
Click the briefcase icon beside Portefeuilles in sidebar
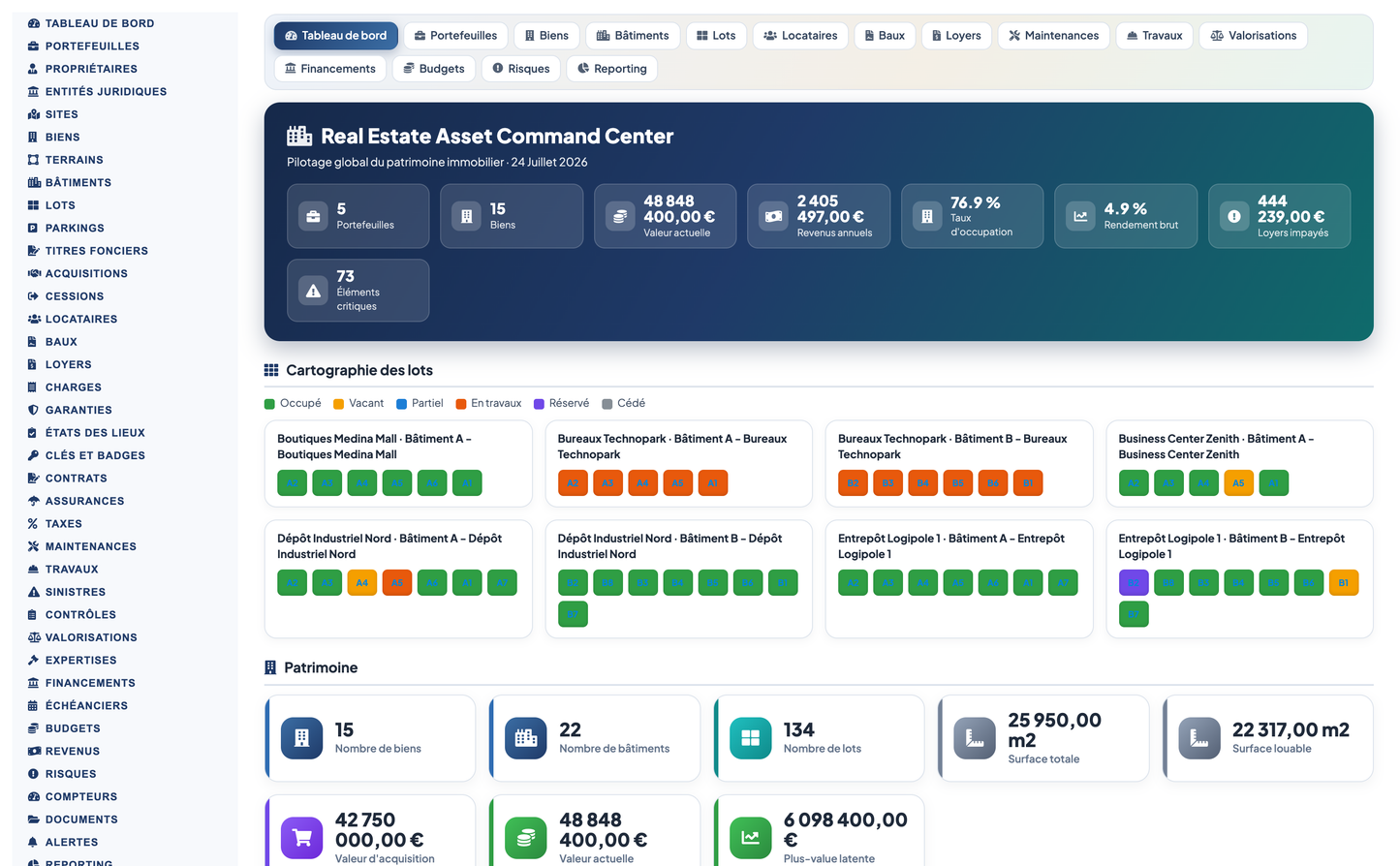[34, 46]
